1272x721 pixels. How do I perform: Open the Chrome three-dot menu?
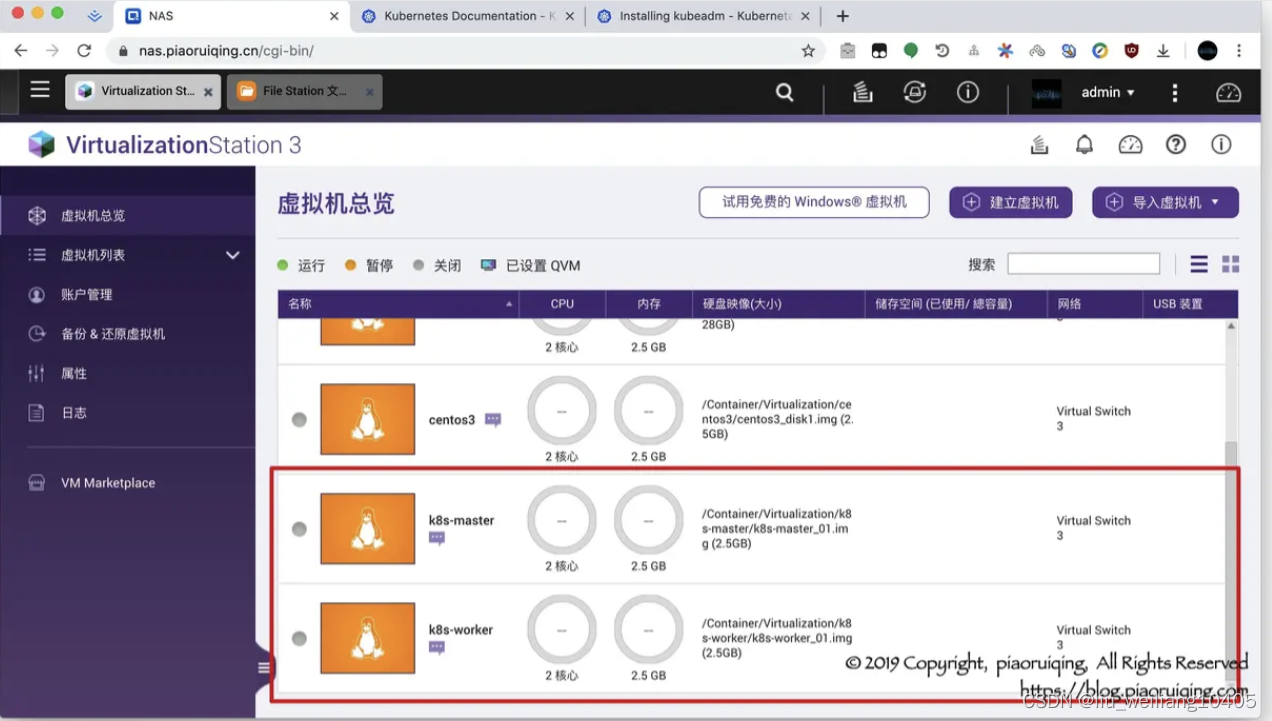click(1240, 50)
